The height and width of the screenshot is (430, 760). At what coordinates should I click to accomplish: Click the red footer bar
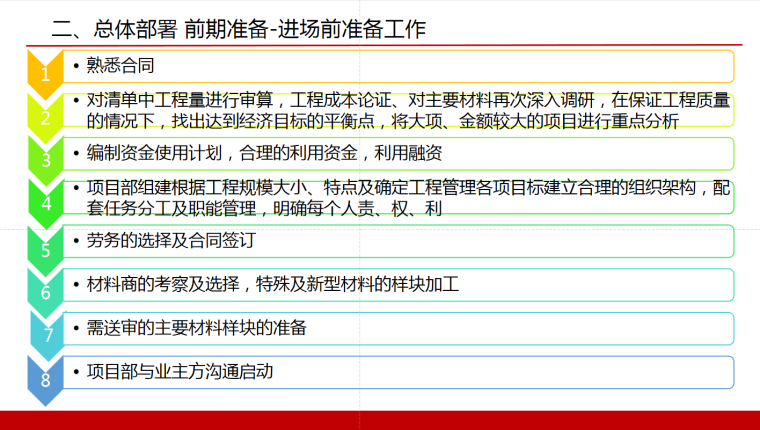point(380,420)
